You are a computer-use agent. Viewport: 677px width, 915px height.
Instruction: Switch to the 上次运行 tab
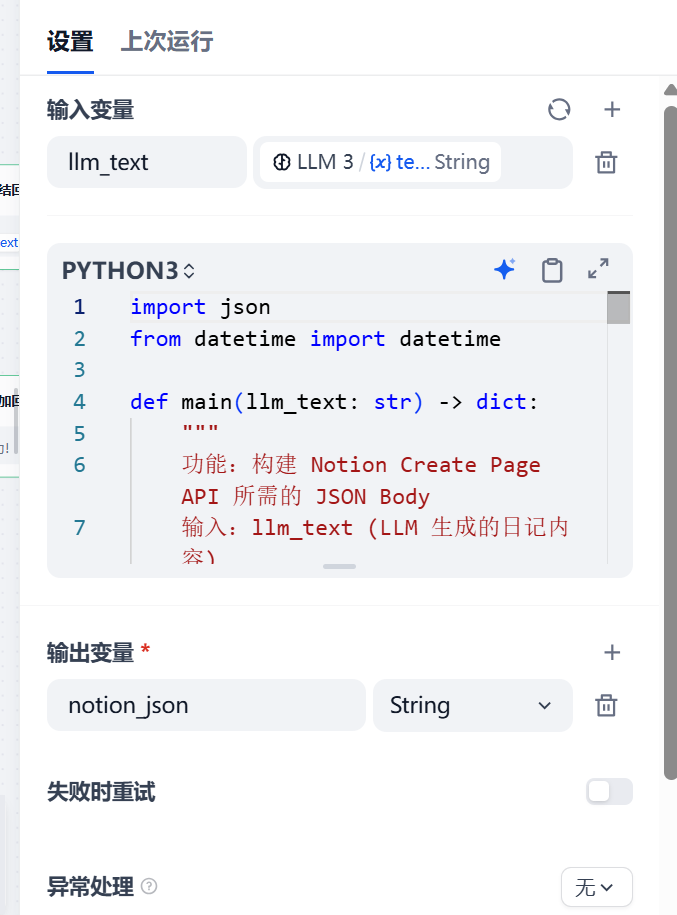(166, 42)
